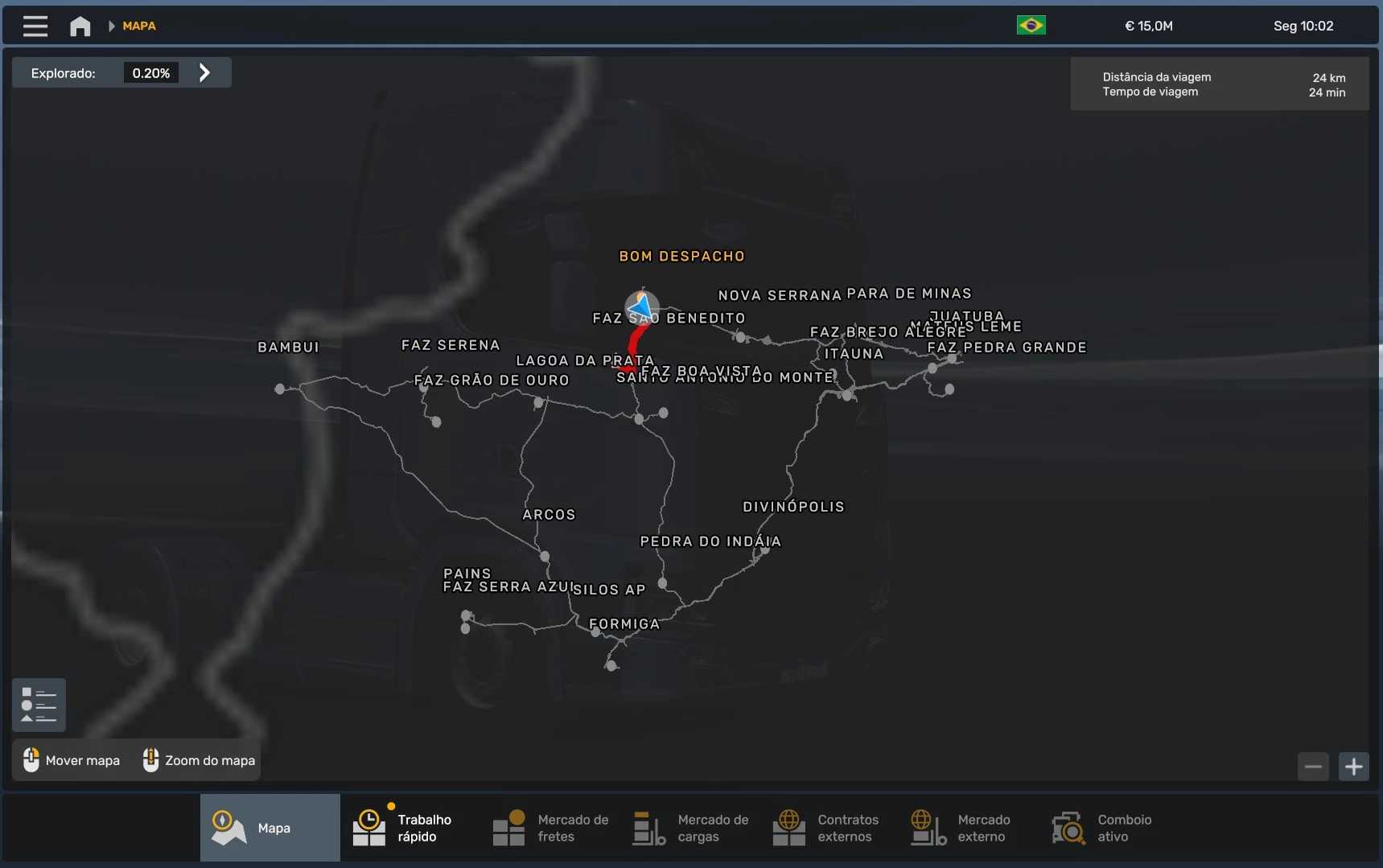The image size is (1383, 868).
Task: Zoom out the map with minus button
Action: click(1312, 767)
